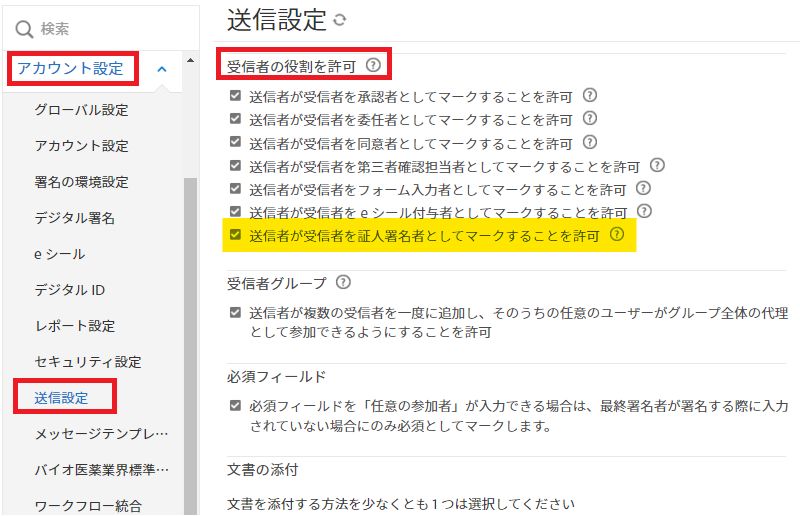
Task: Select the アカウント設定 sub-item in sidebar
Action: pyautogui.click(x=82, y=146)
